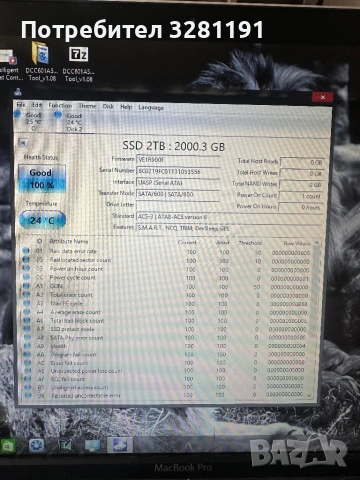
Task: Open the green Start button on taskbar
Action: 7,446
